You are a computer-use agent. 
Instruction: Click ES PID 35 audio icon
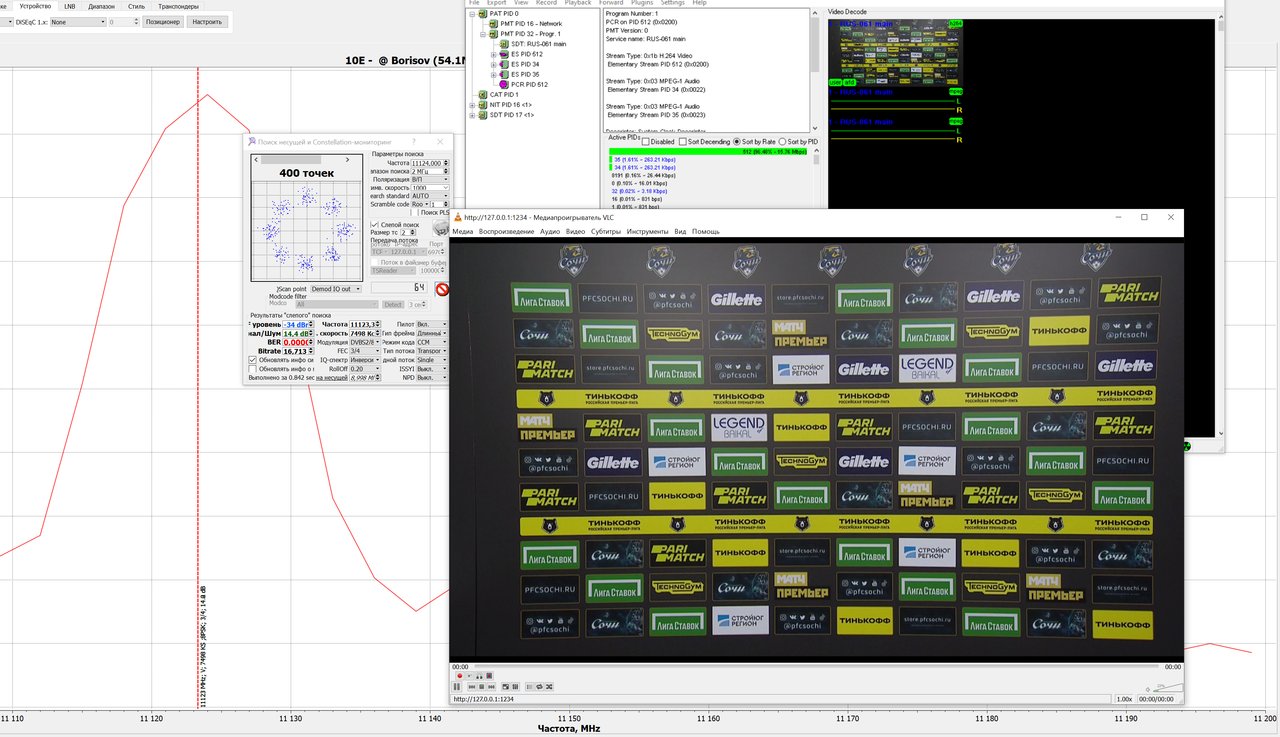pos(504,74)
